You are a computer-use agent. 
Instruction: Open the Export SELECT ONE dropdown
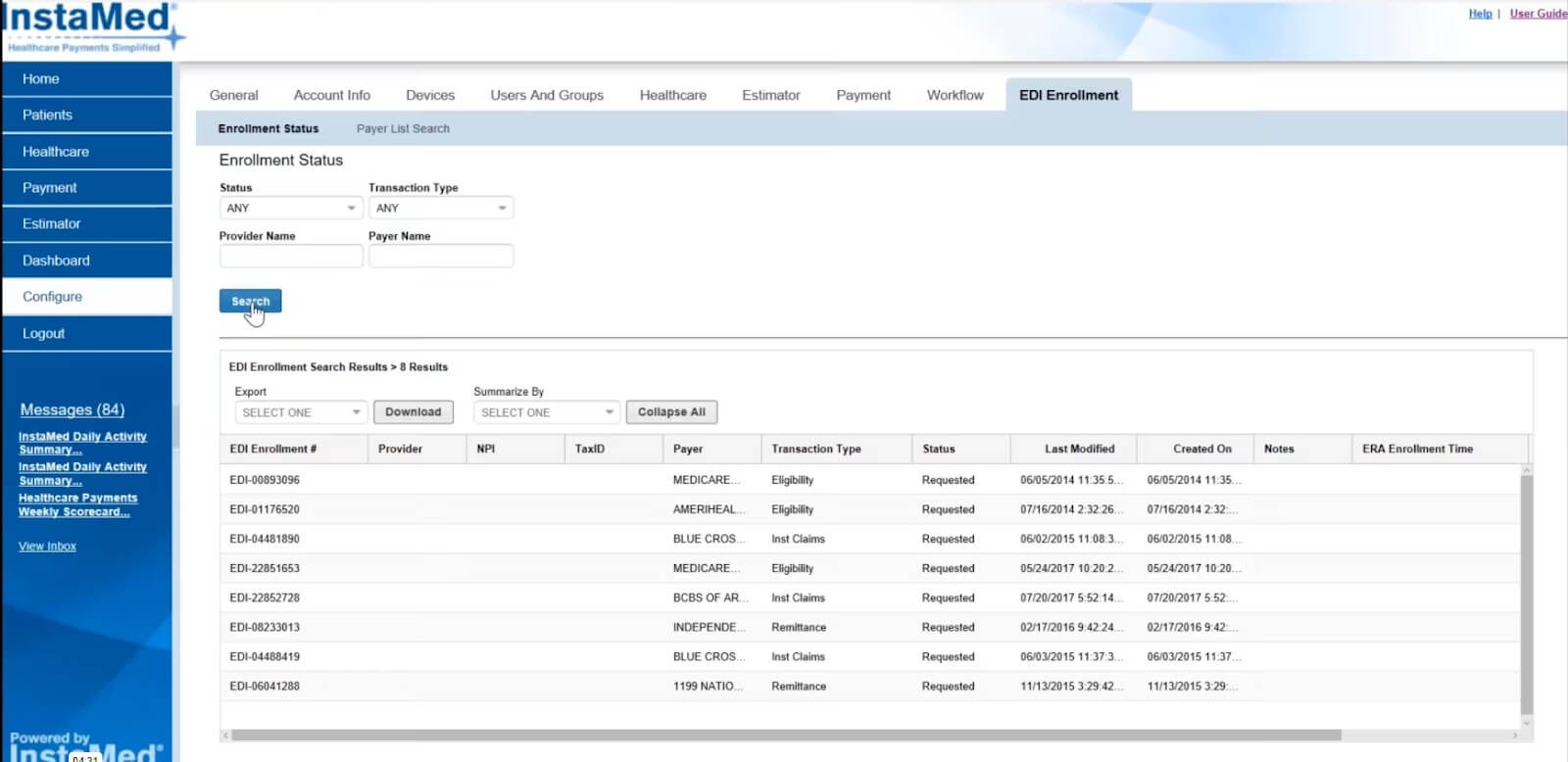click(x=301, y=412)
